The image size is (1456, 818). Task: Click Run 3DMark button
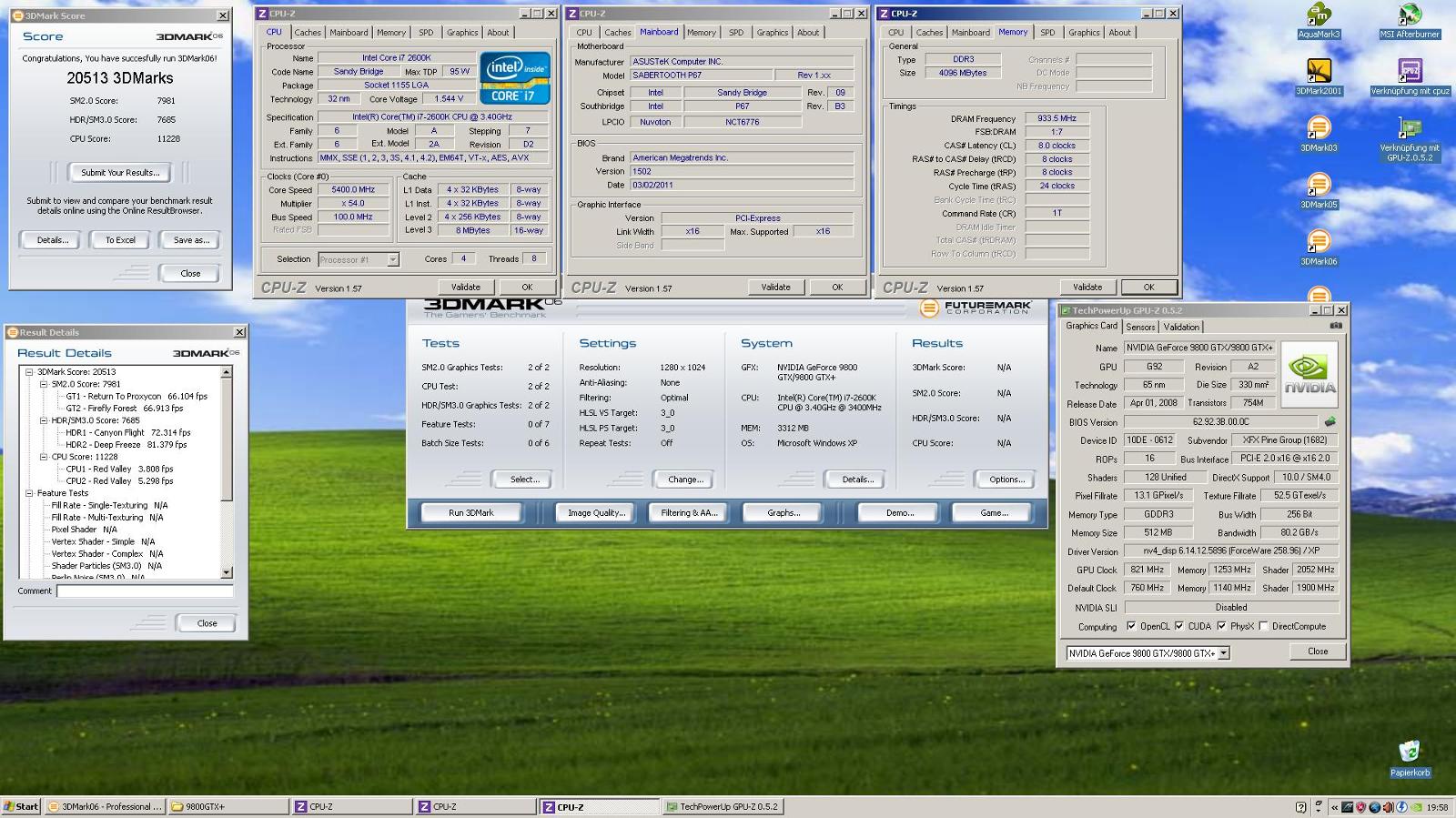(470, 513)
